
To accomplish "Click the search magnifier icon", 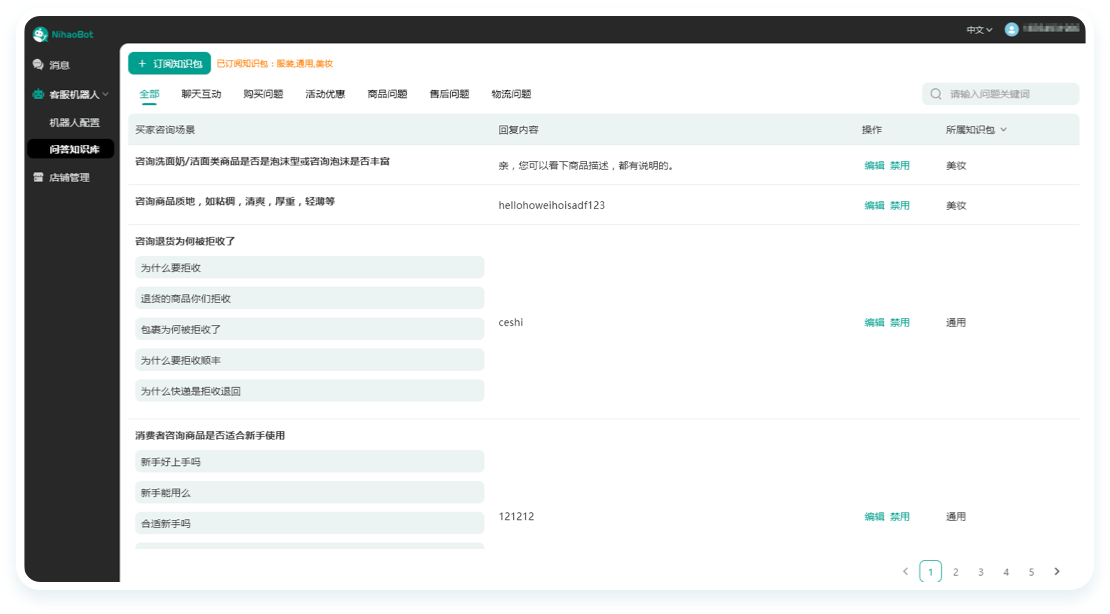I will 936,94.
